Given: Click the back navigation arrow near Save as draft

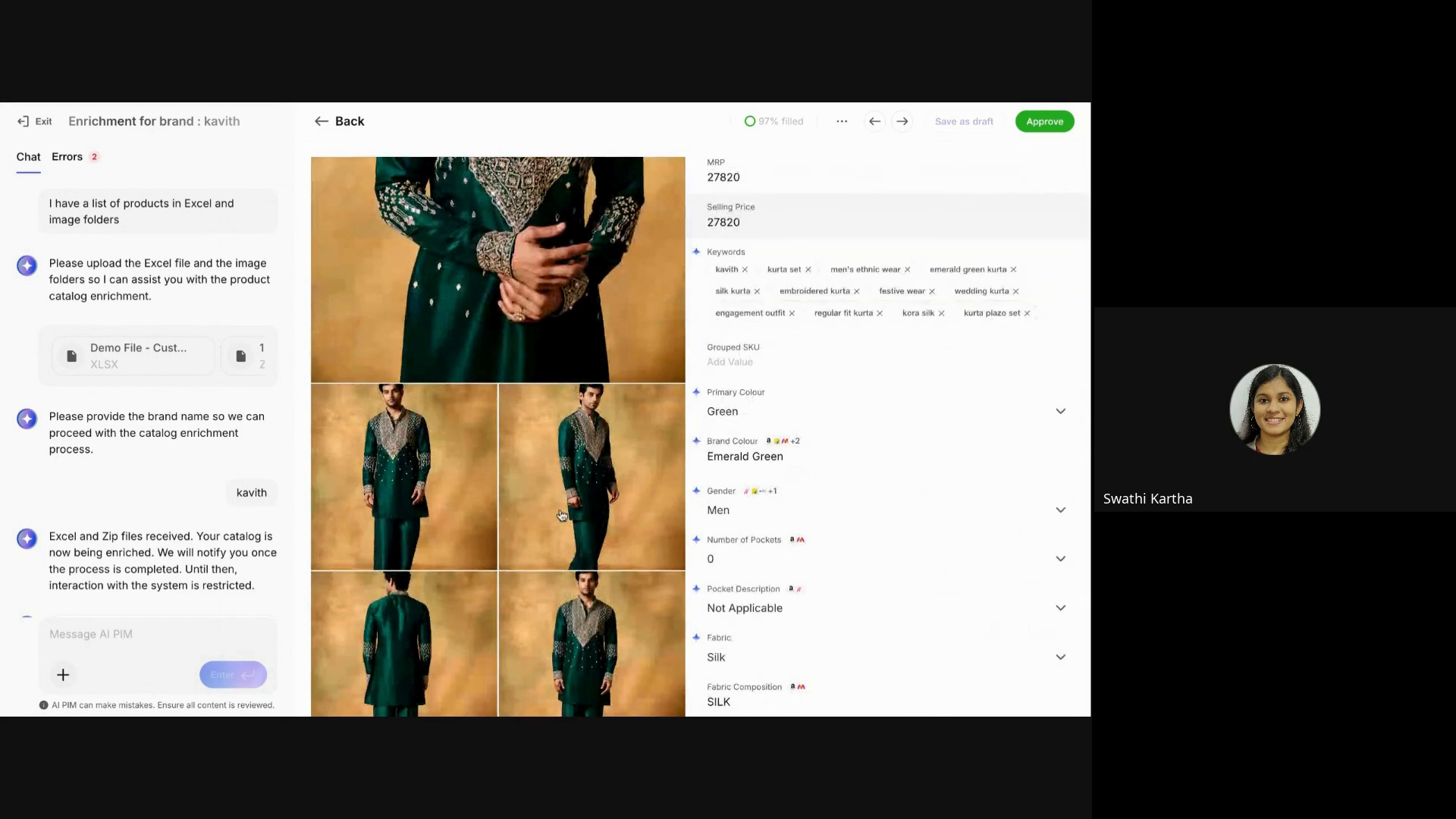Looking at the screenshot, I should click(874, 121).
